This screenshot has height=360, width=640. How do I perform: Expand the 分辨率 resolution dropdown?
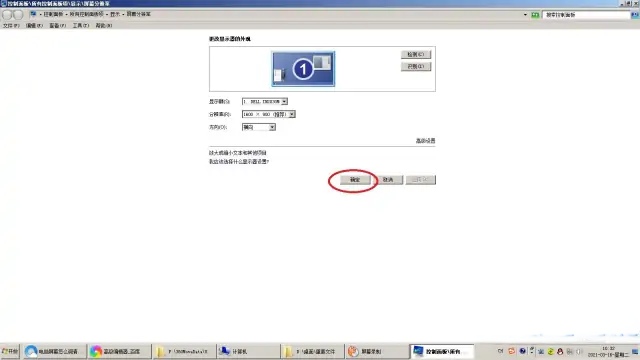point(269,114)
